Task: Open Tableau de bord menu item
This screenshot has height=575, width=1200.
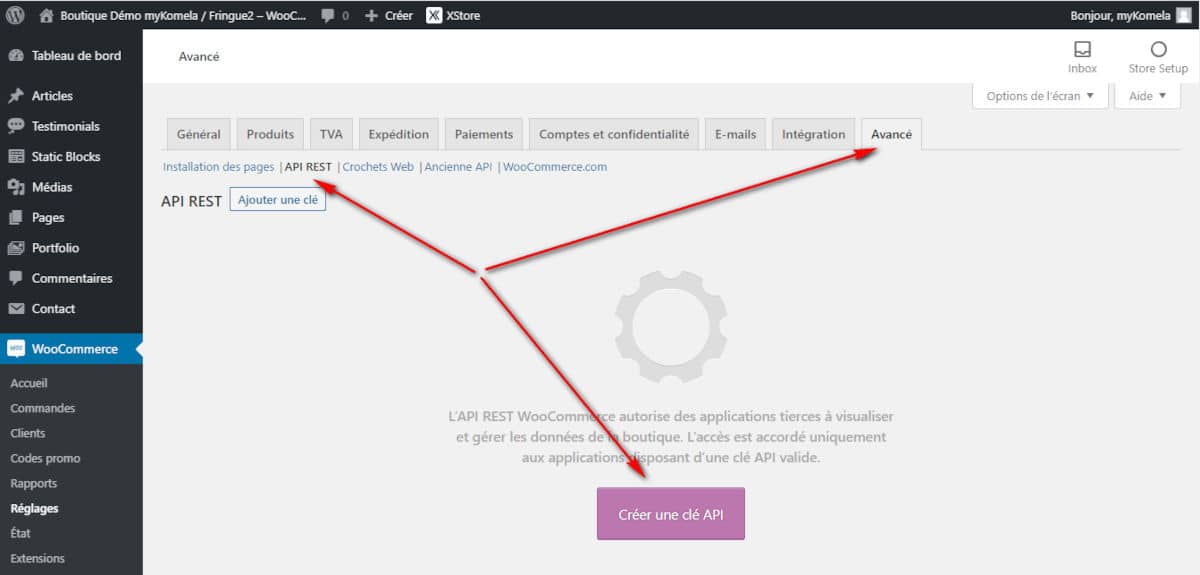Action: [71, 56]
